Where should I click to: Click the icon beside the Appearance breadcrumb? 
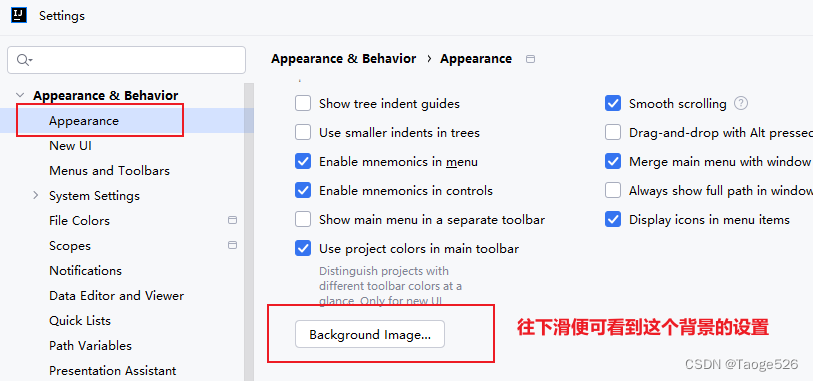[x=530, y=59]
